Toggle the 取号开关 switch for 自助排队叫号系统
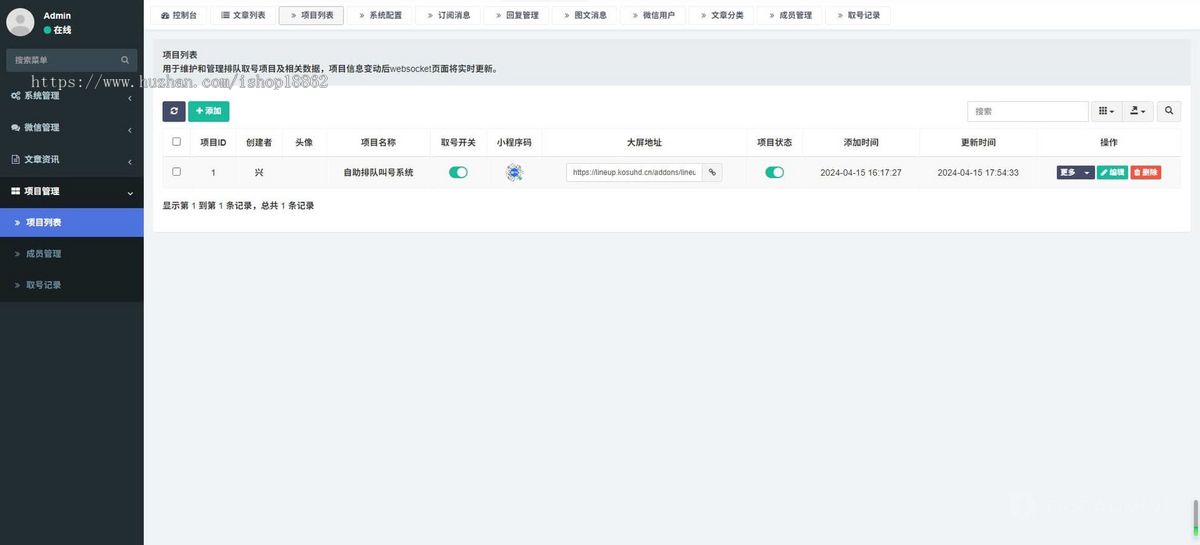 458,172
